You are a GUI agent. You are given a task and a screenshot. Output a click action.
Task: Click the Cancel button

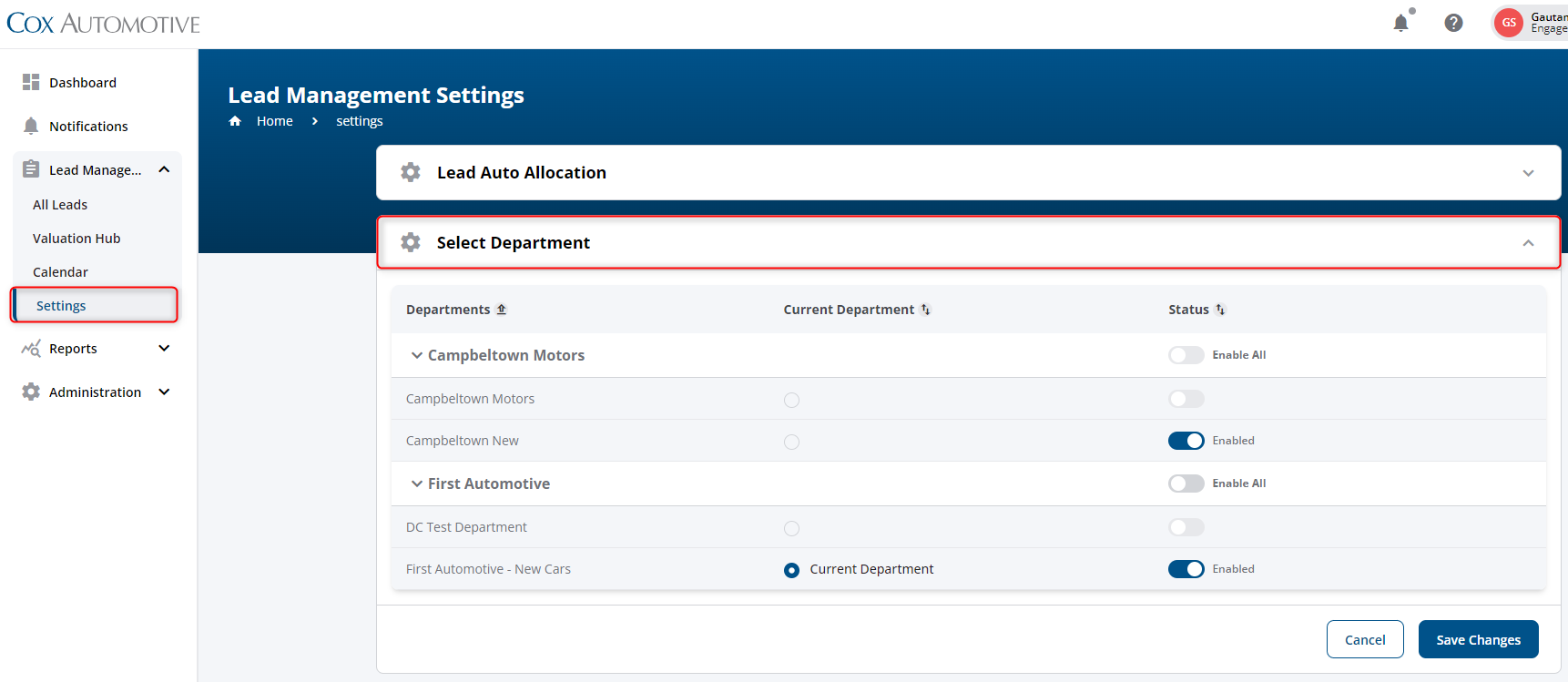[x=1365, y=639]
